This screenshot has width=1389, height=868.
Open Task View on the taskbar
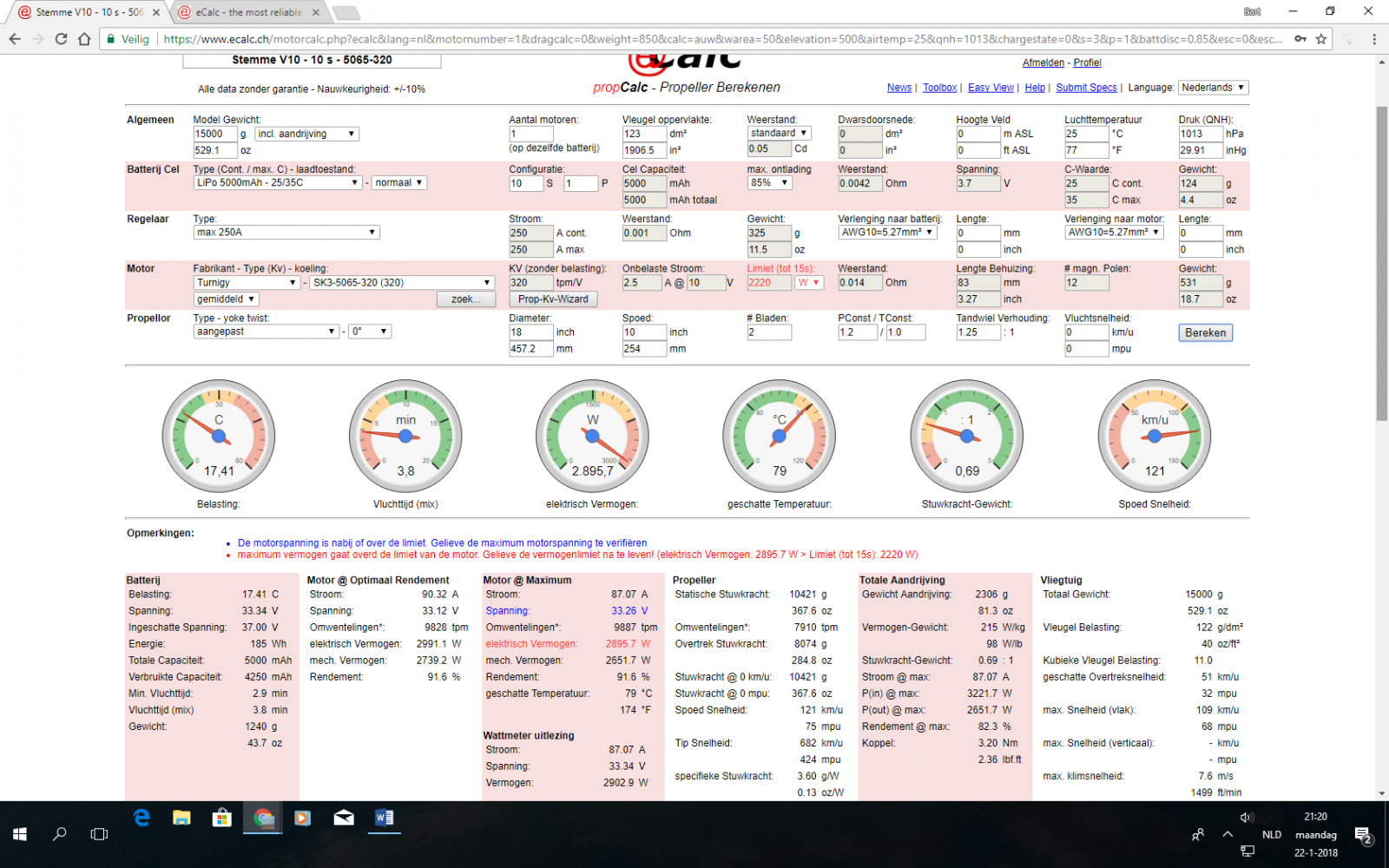point(100,834)
